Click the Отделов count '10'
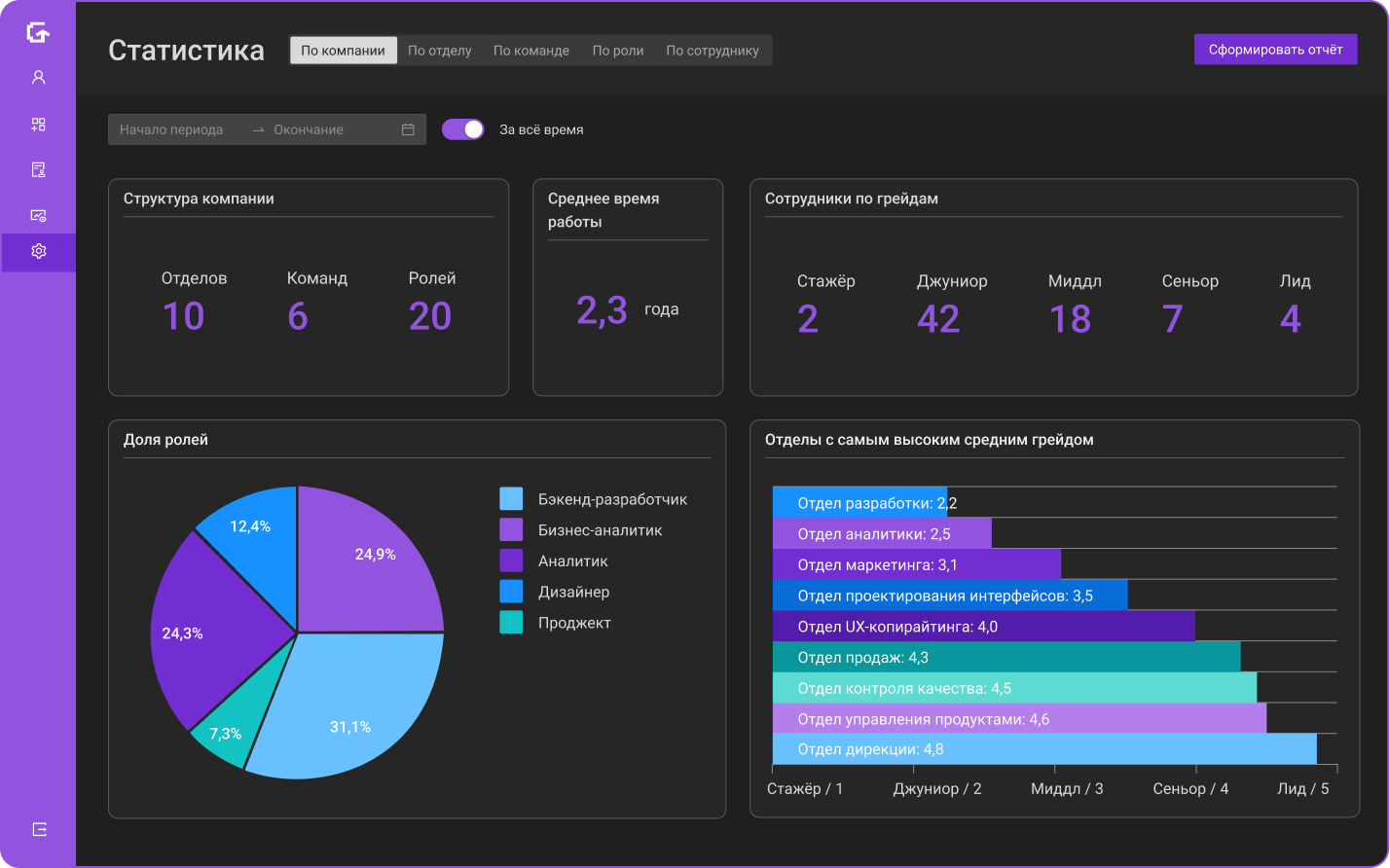The width and height of the screenshot is (1390, 868). (x=183, y=316)
